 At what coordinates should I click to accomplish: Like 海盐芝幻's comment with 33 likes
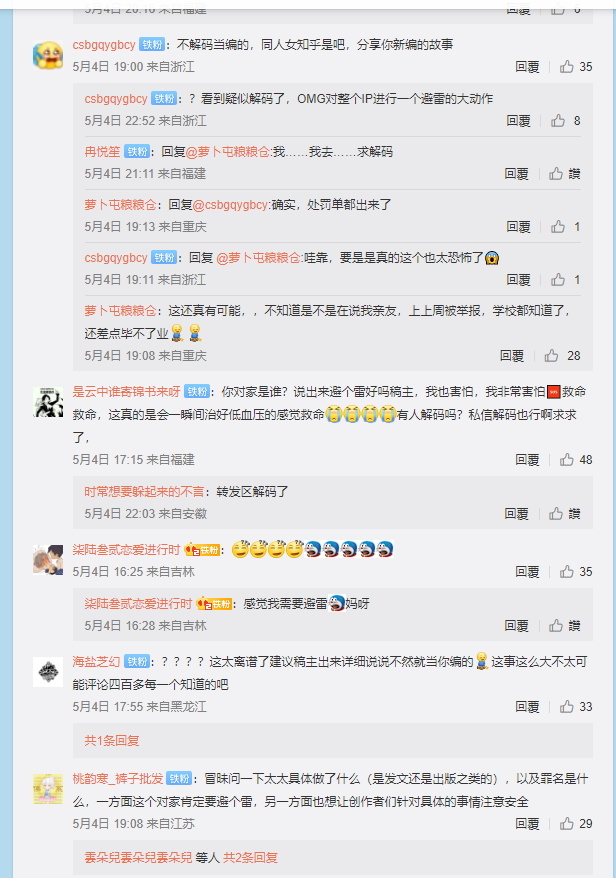pyautogui.click(x=576, y=707)
